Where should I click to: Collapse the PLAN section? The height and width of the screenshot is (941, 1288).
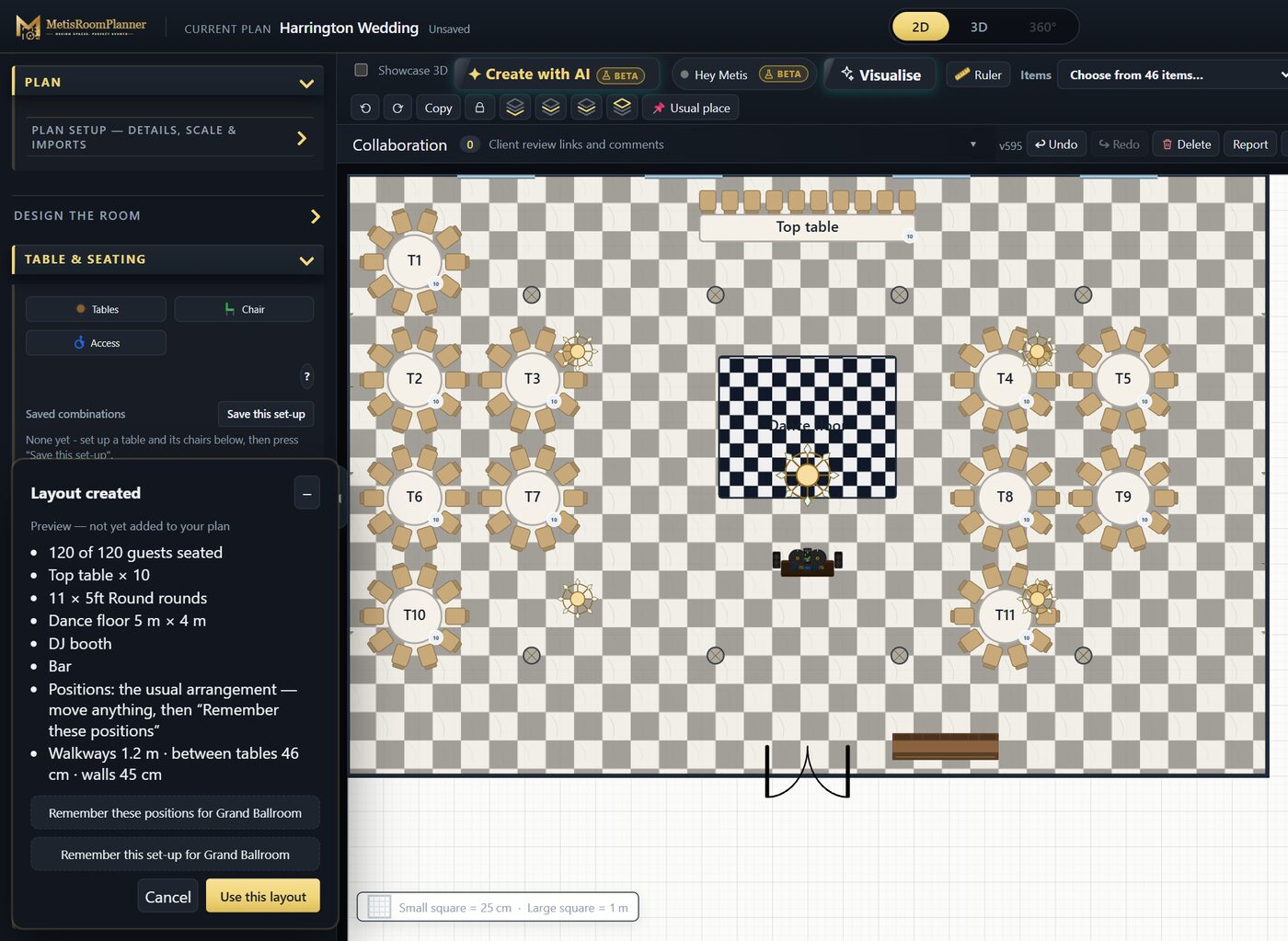click(306, 83)
